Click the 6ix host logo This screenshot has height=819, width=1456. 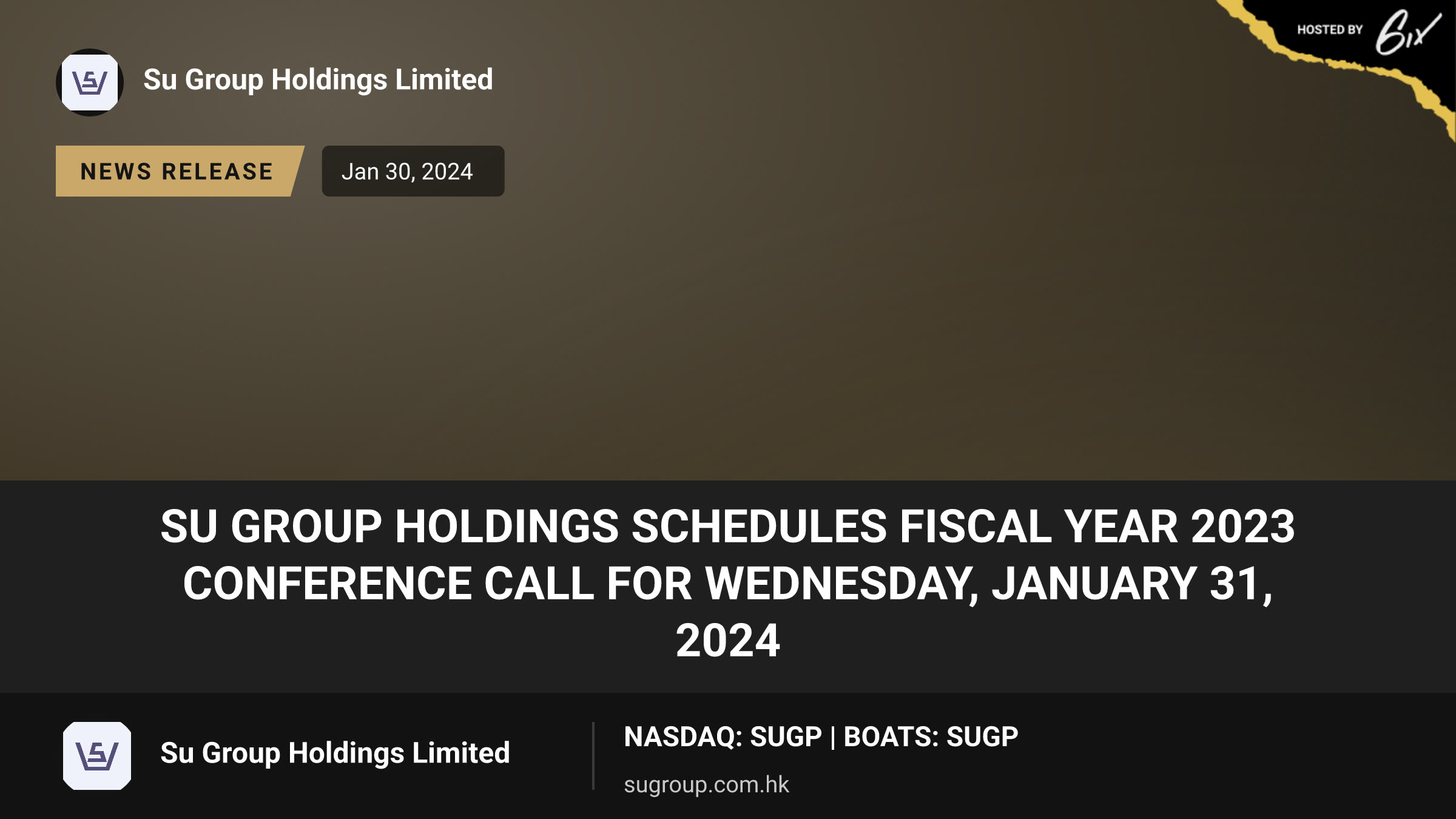(1407, 32)
